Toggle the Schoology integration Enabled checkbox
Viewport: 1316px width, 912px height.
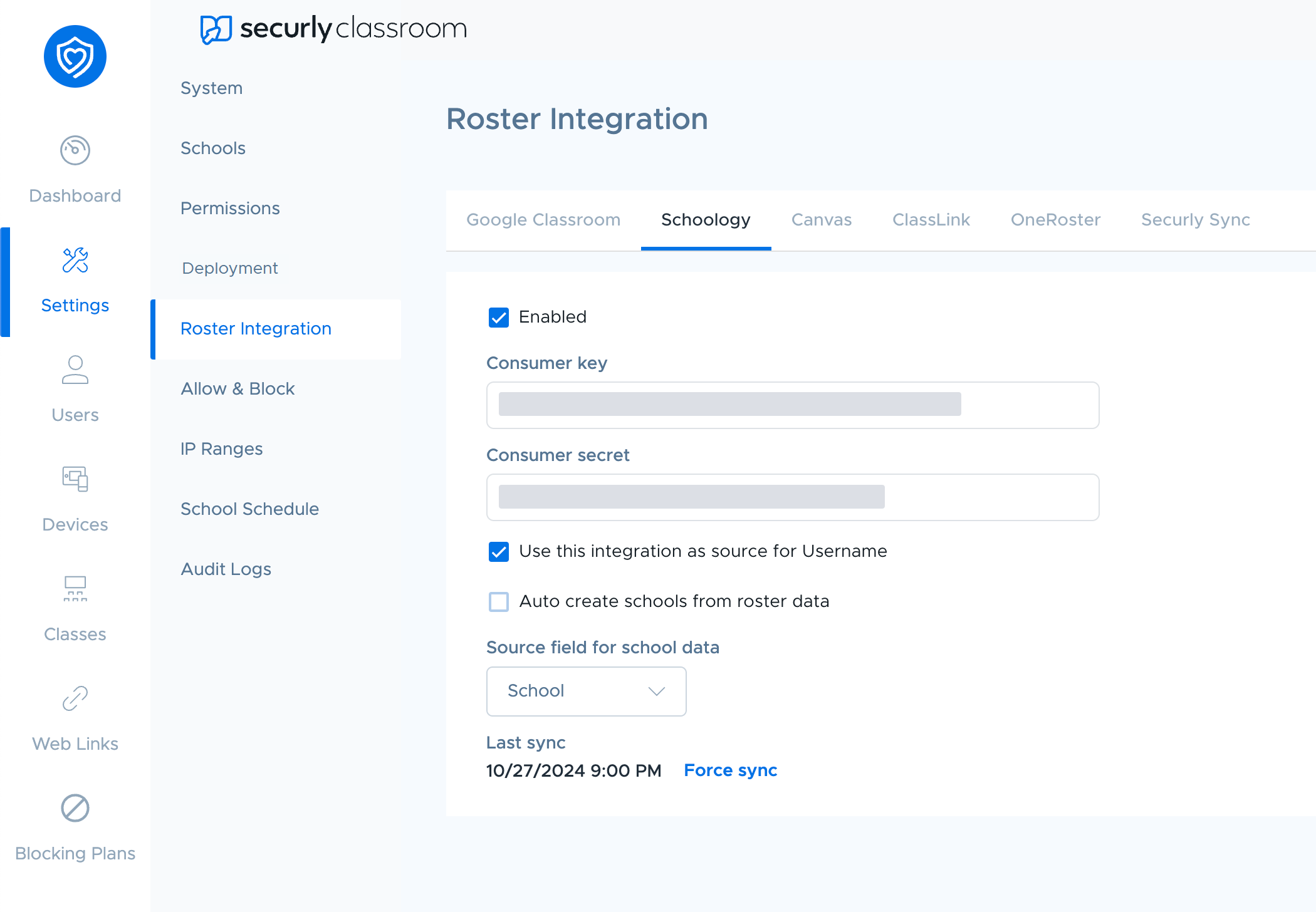(497, 317)
